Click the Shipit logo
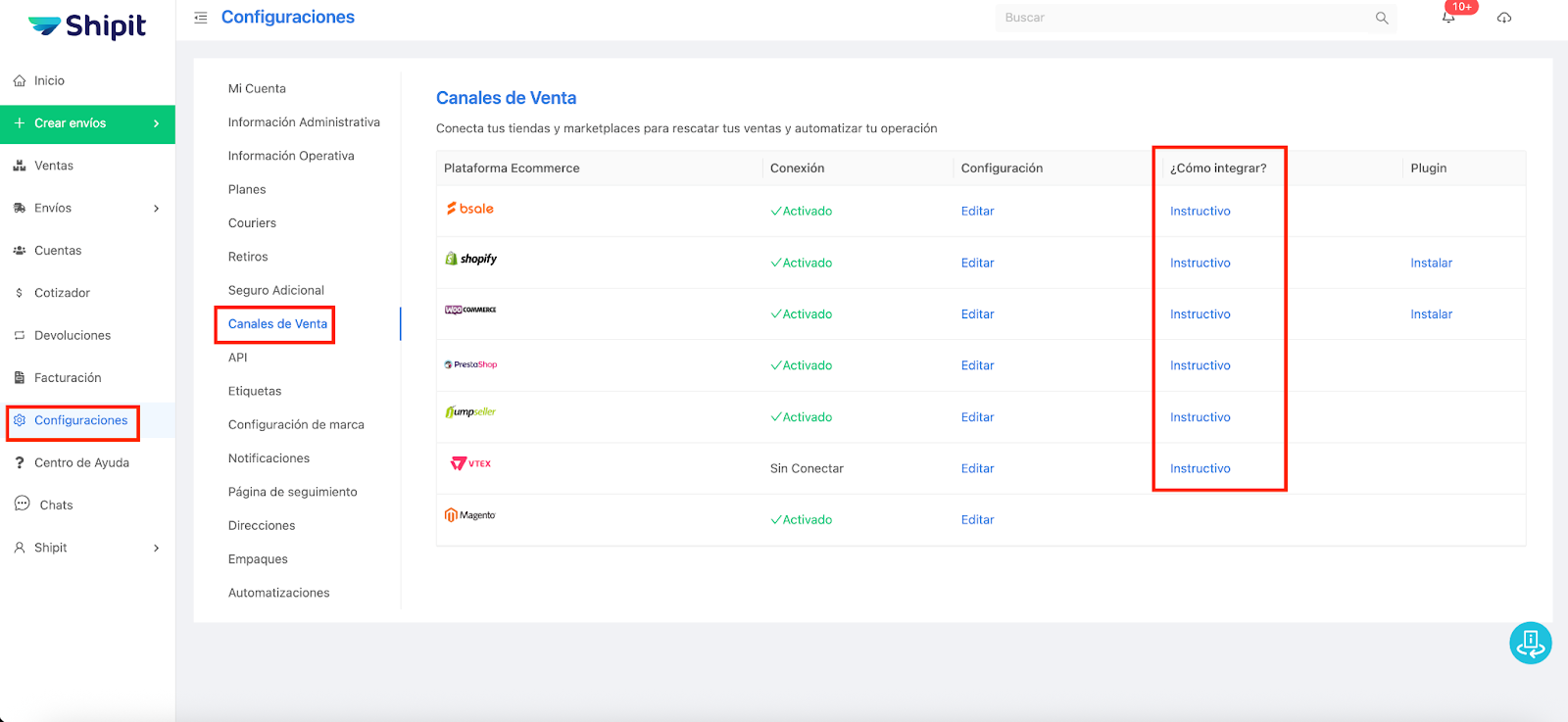This screenshot has width=1568, height=722. 87,26
